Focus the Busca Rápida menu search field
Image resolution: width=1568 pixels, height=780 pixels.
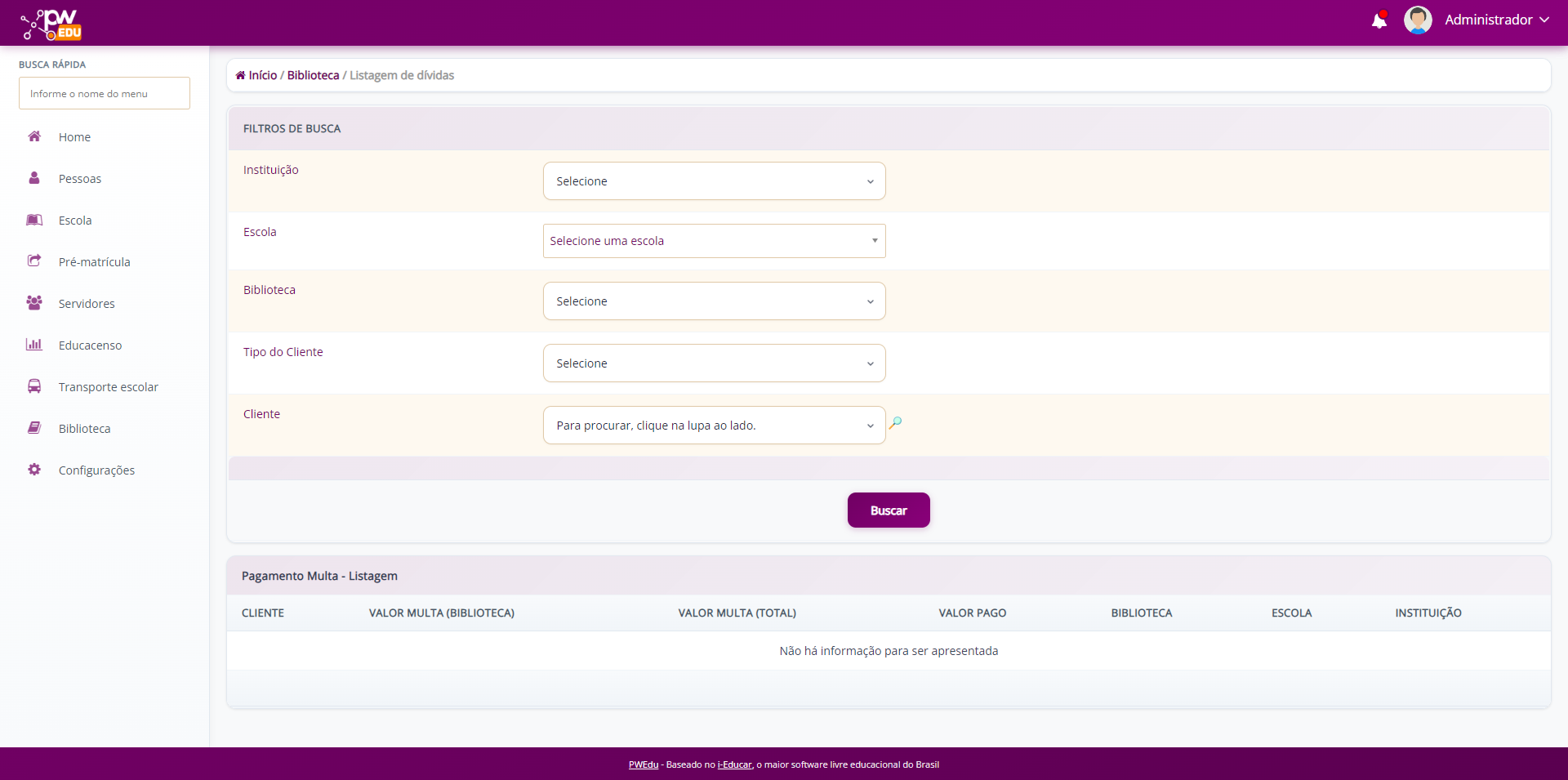click(x=105, y=94)
